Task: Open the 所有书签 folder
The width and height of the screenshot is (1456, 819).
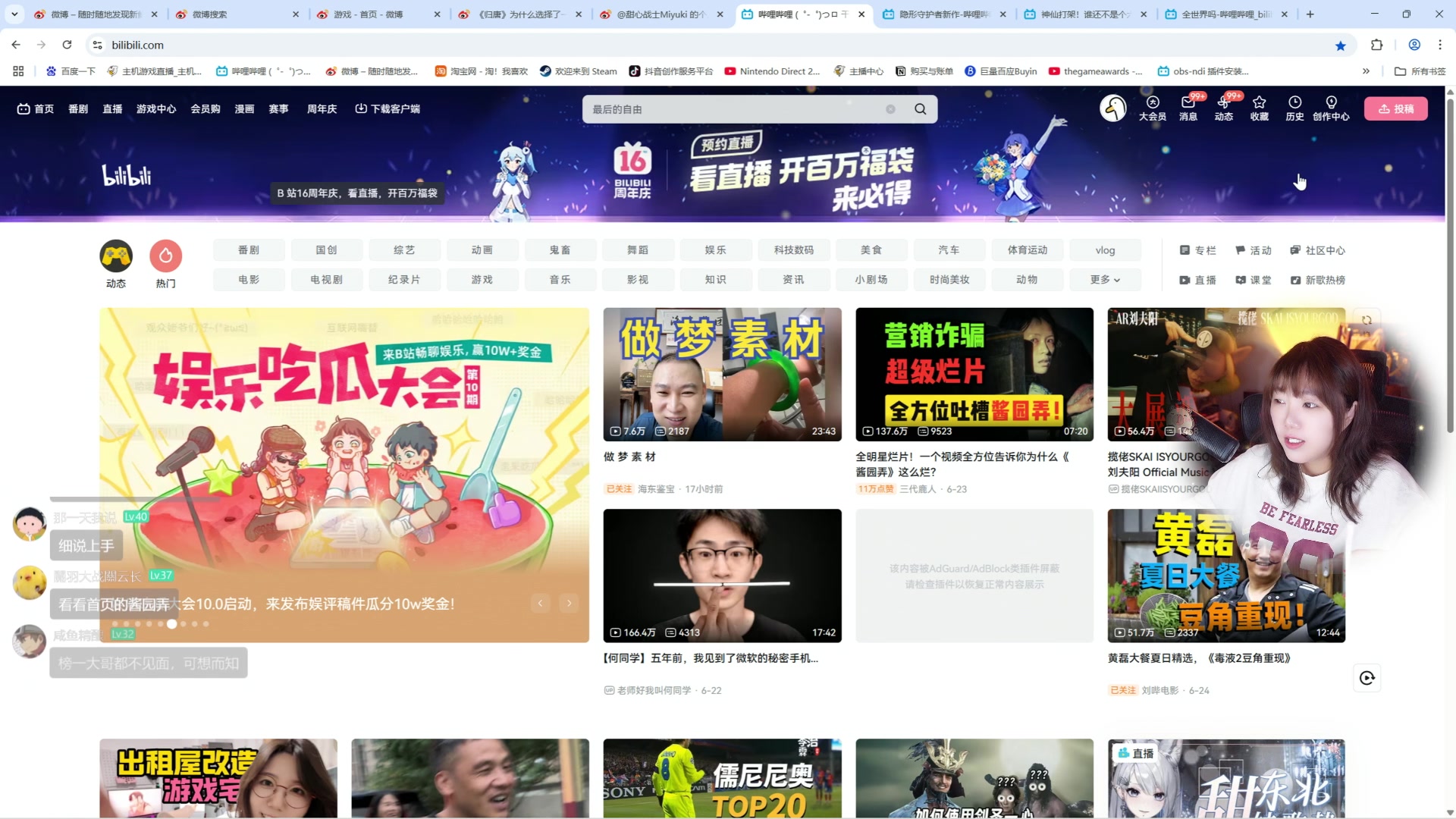Action: coord(1420,71)
